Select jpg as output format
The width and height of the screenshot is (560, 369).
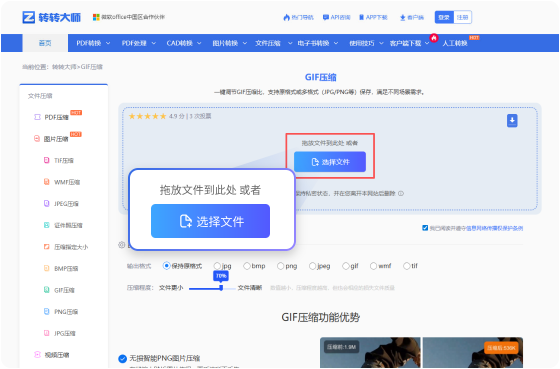217,266
